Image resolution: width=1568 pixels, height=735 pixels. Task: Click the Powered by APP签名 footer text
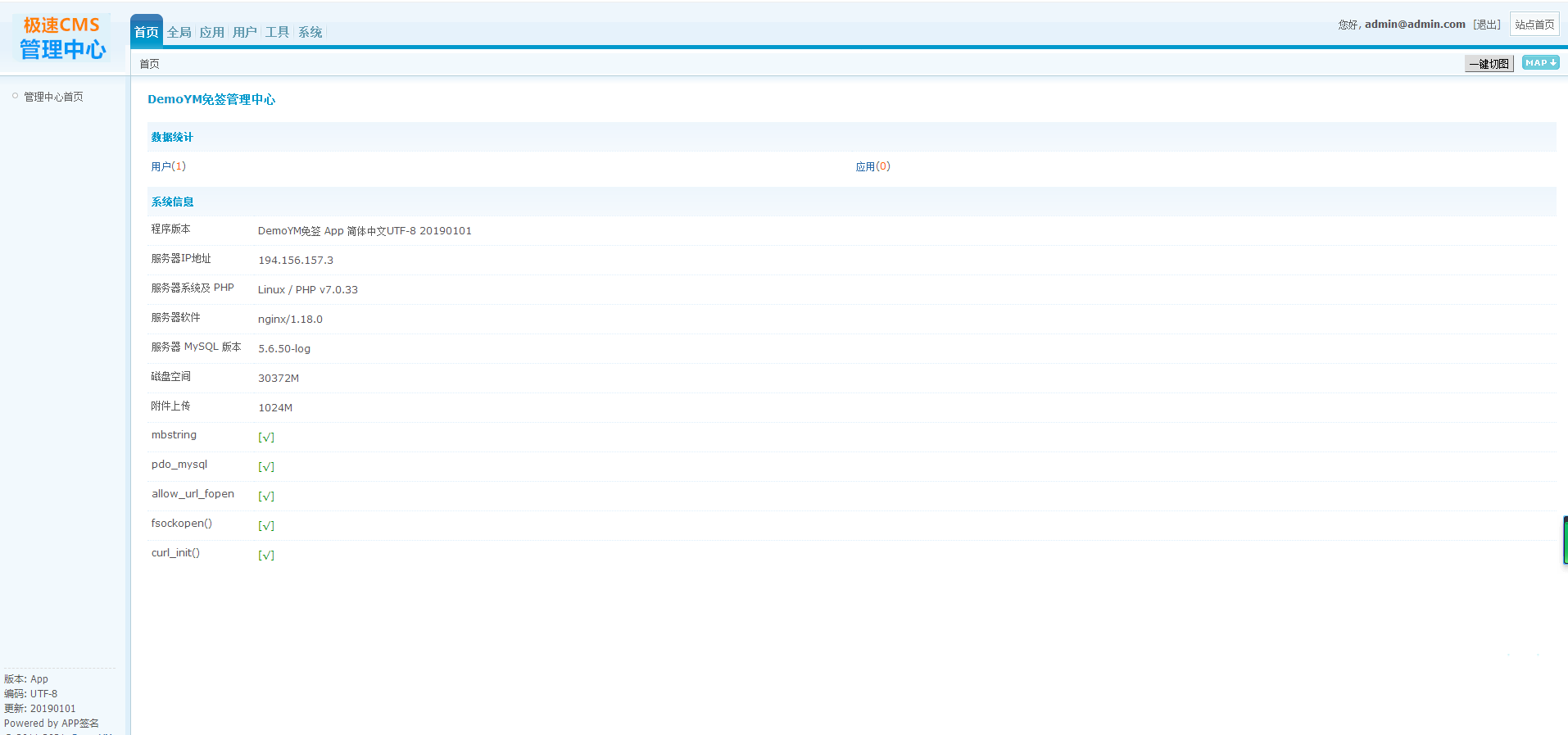52,724
